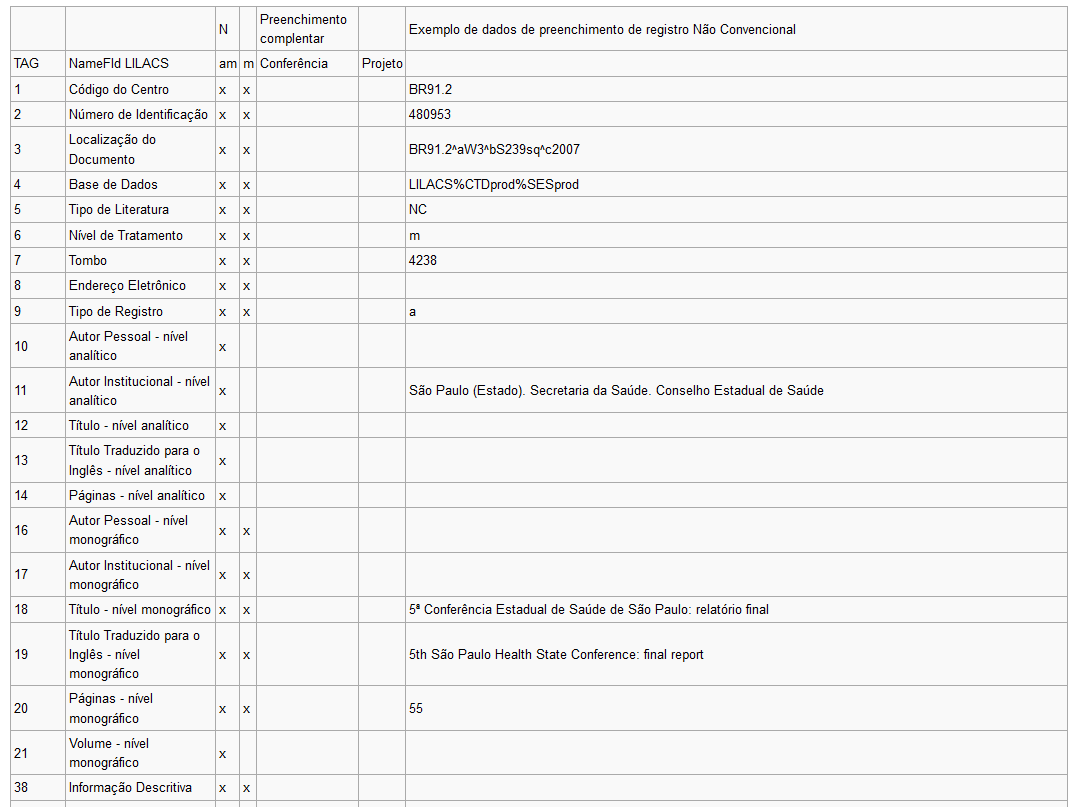The height and width of the screenshot is (807, 1075).
Task: Select the 'Informação Descritiva' row label
Action: (130, 788)
